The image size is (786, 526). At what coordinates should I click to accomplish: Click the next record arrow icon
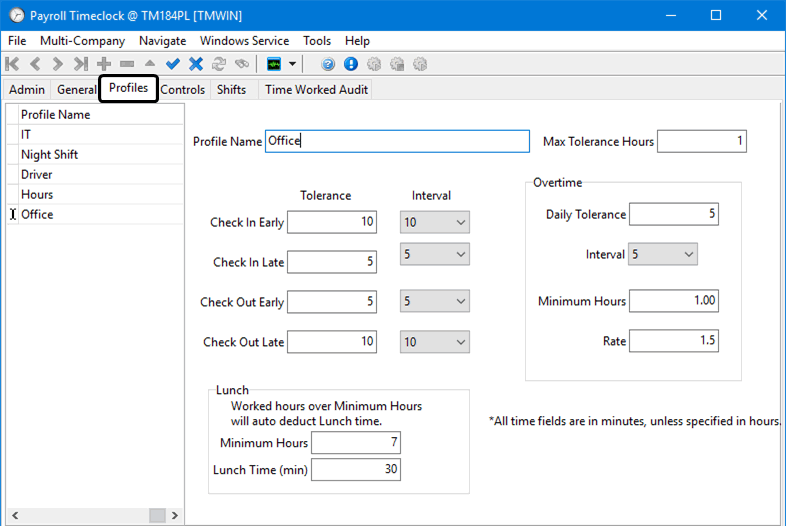[x=57, y=64]
